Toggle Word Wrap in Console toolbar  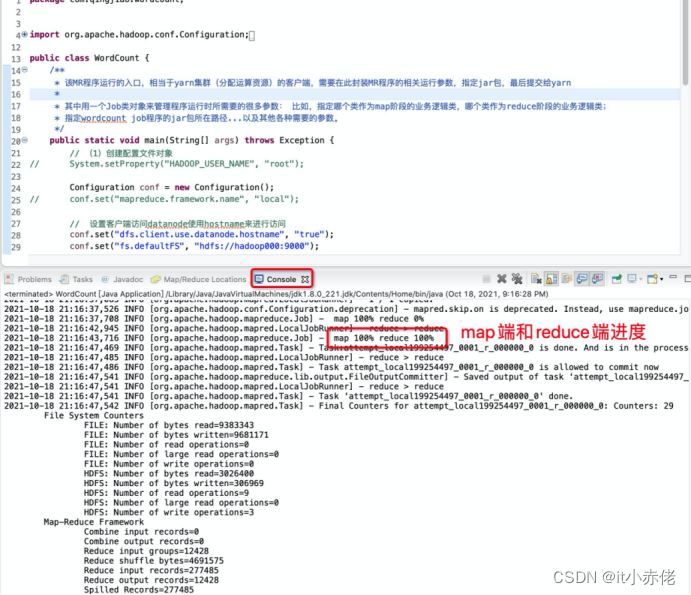click(567, 279)
